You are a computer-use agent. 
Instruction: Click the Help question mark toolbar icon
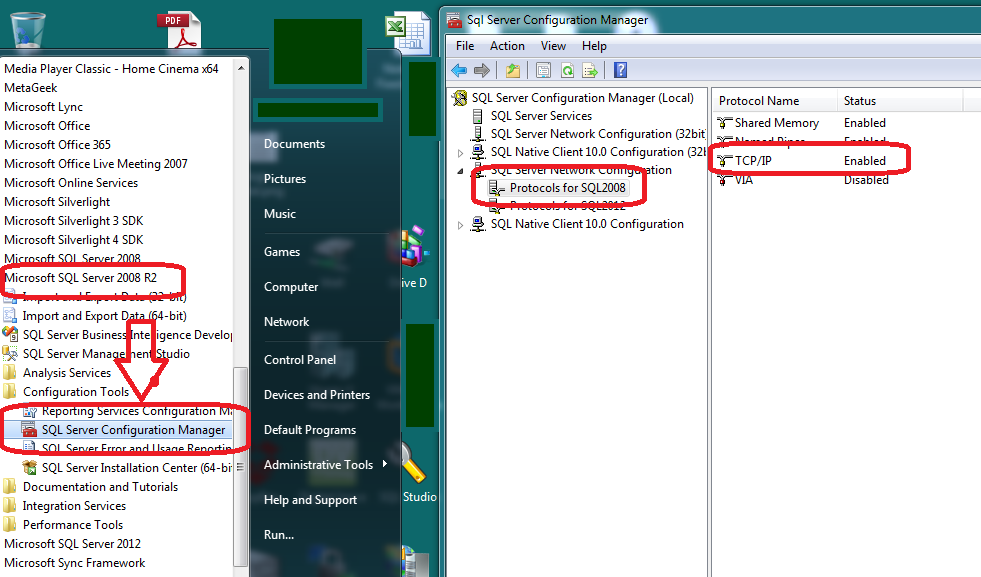point(620,70)
